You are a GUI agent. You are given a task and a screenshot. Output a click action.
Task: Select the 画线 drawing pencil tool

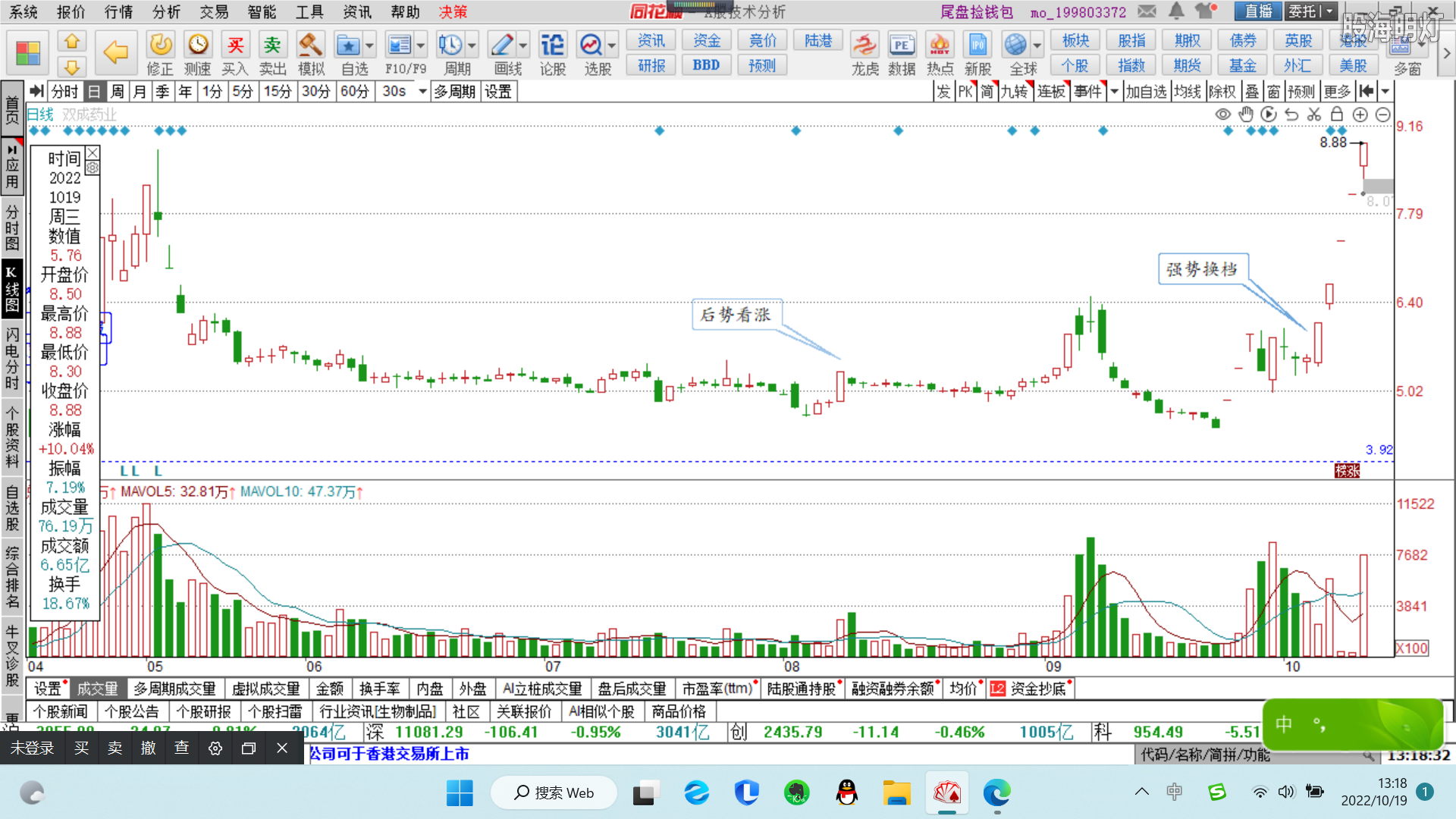[x=501, y=45]
